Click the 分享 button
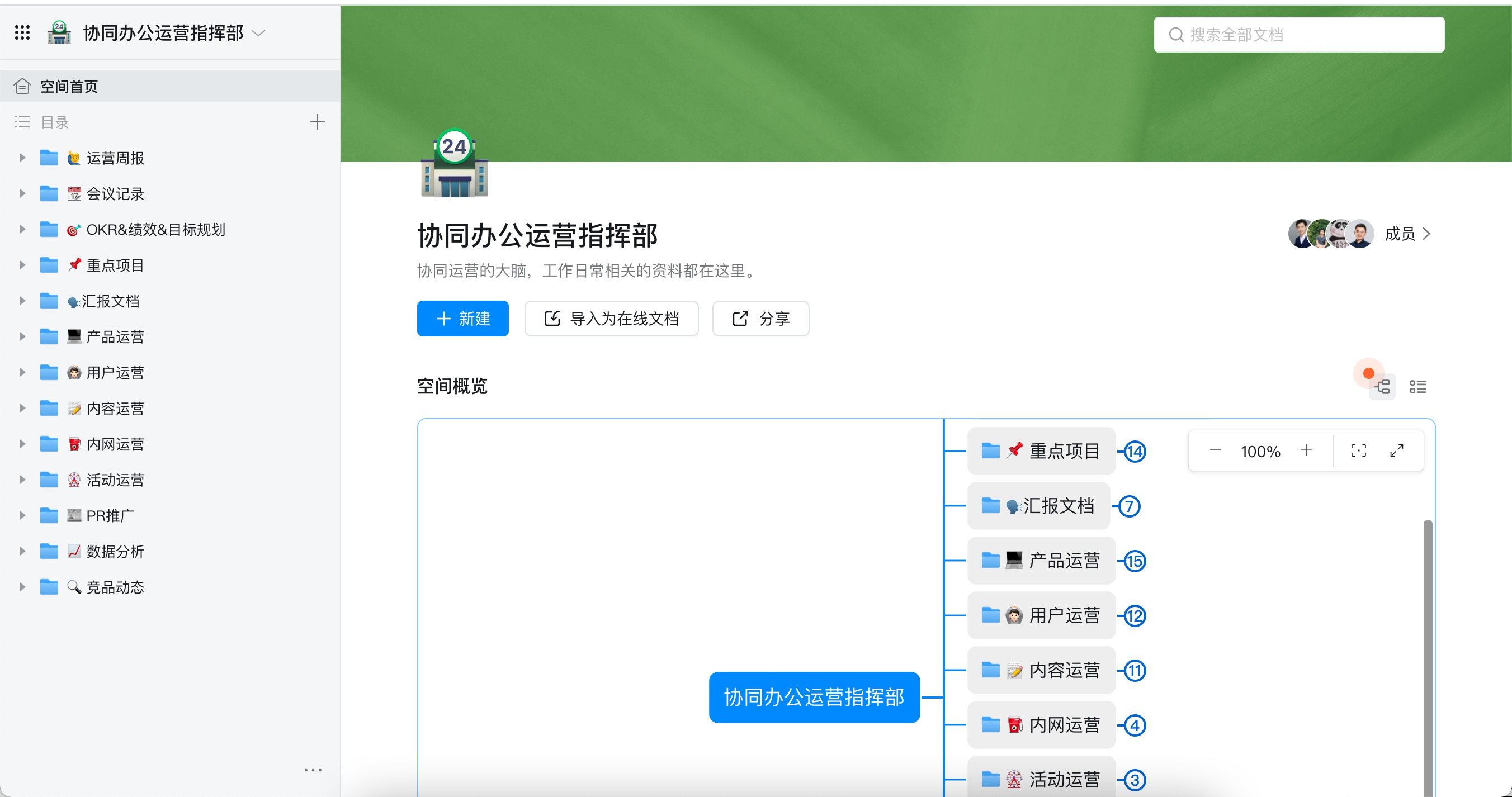 (x=760, y=318)
